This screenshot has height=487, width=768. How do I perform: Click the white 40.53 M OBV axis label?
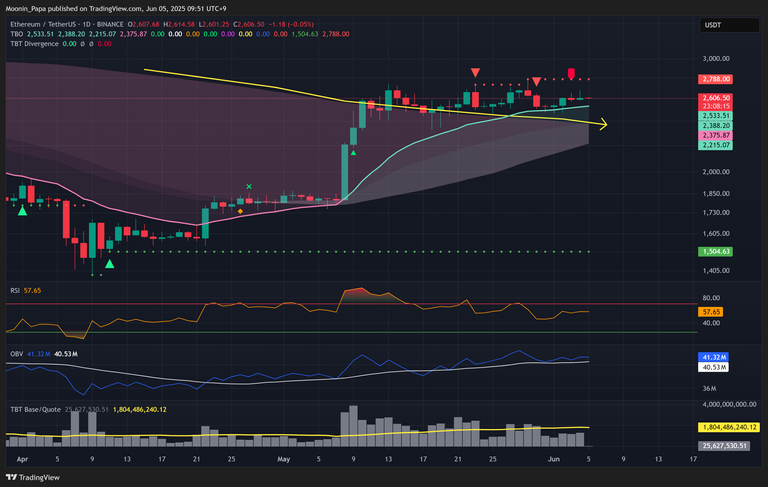[x=713, y=367]
